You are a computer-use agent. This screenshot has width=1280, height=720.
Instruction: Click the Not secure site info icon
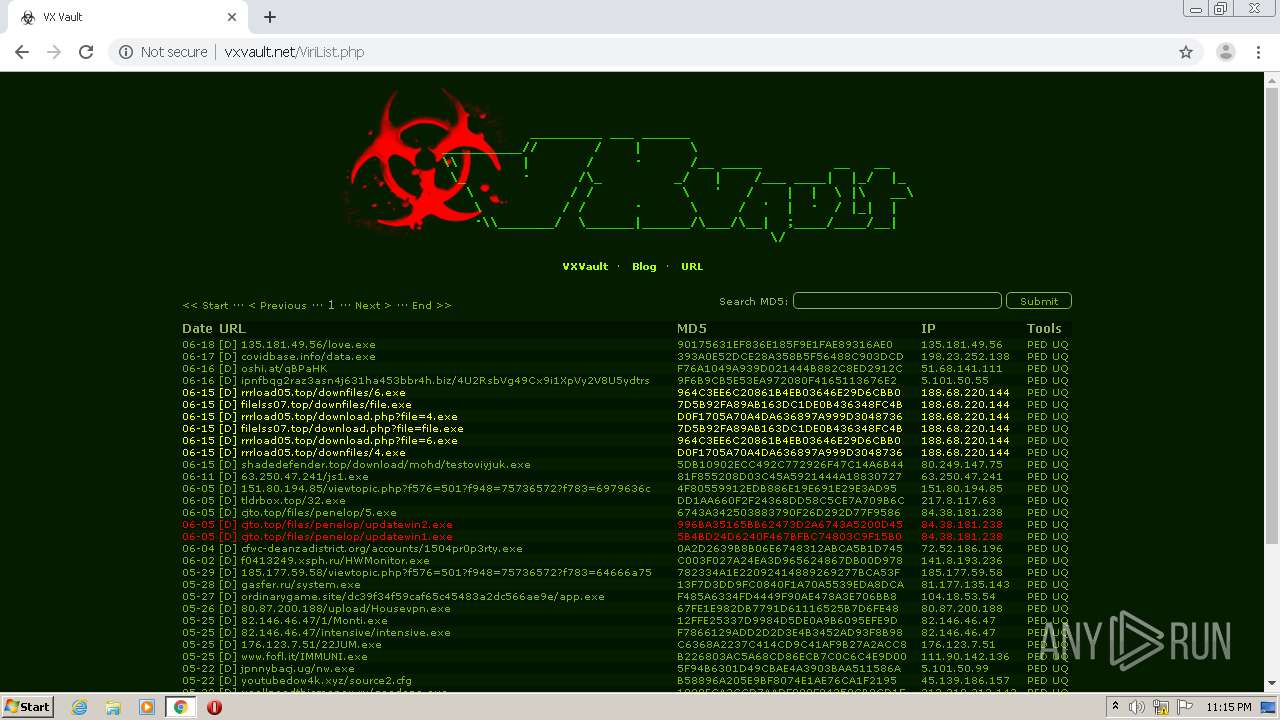[x=126, y=52]
